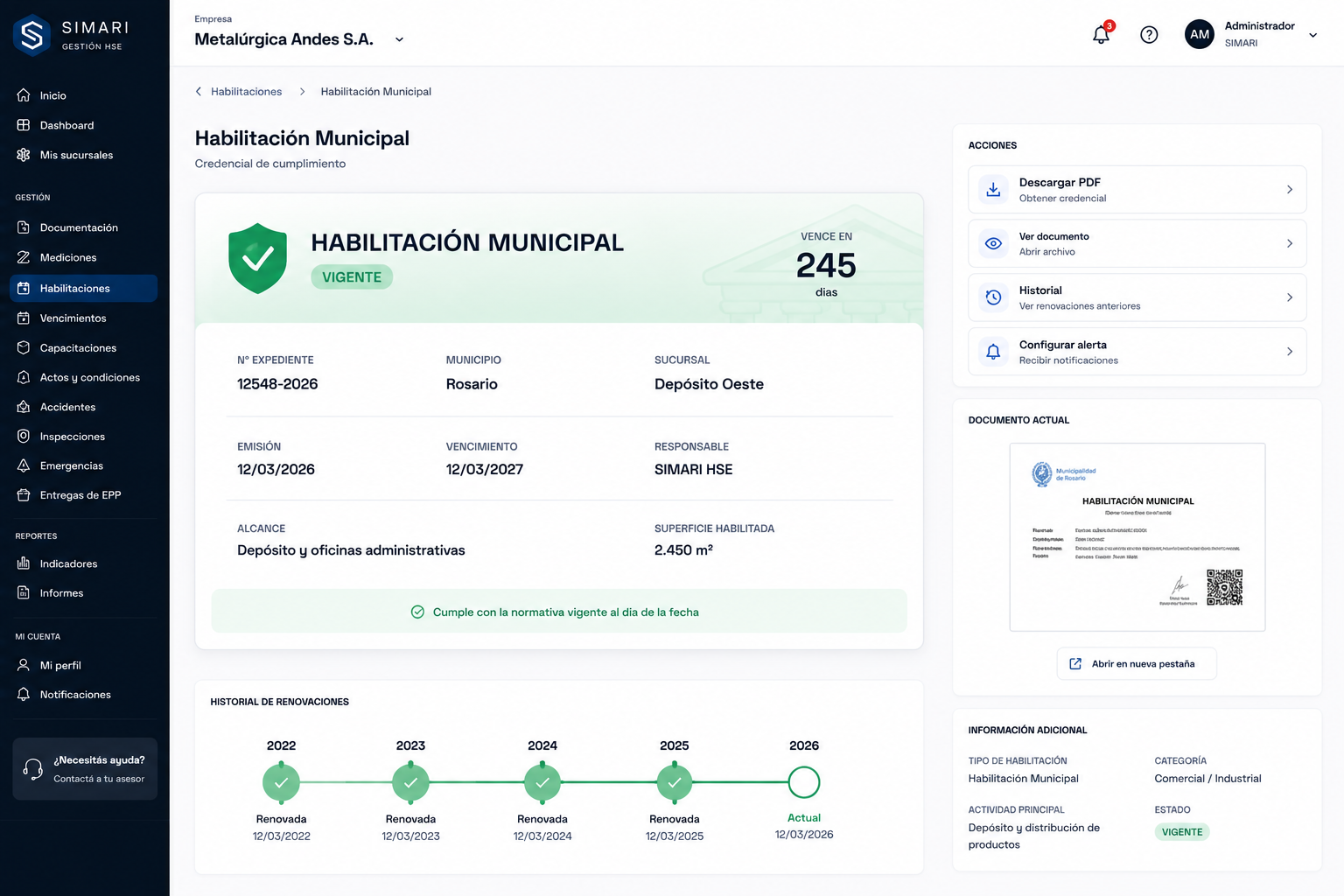Image resolution: width=1344 pixels, height=896 pixels.
Task: Click the chevron on Ver documento row
Action: coord(1290,243)
